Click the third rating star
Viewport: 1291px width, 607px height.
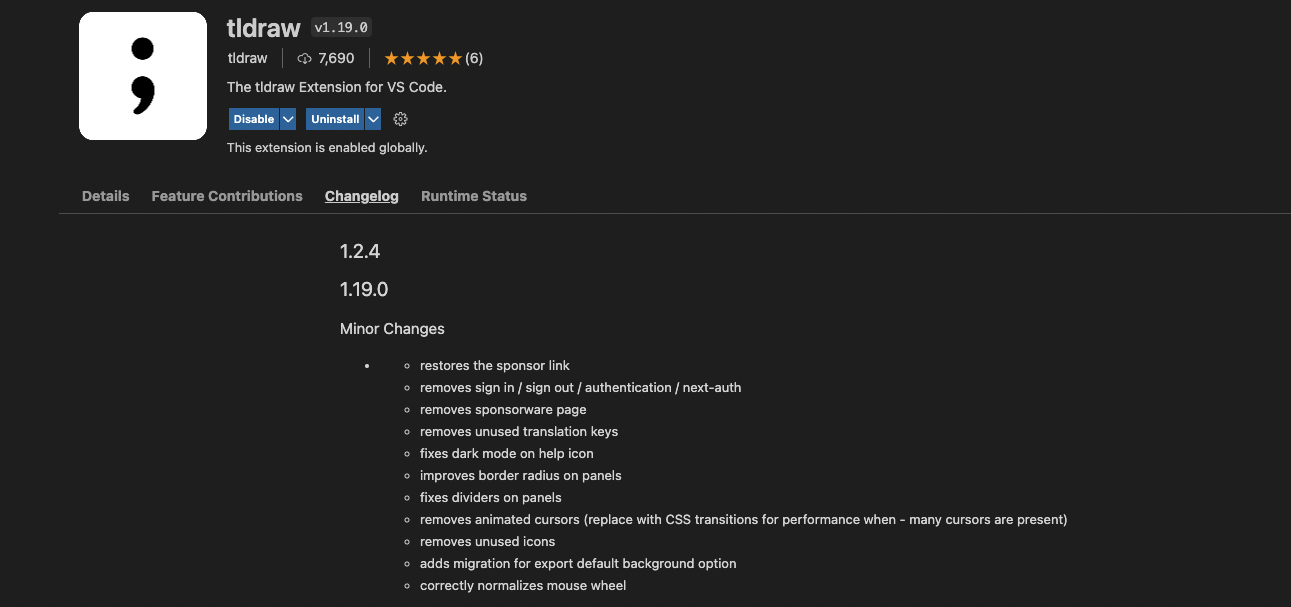click(x=422, y=58)
